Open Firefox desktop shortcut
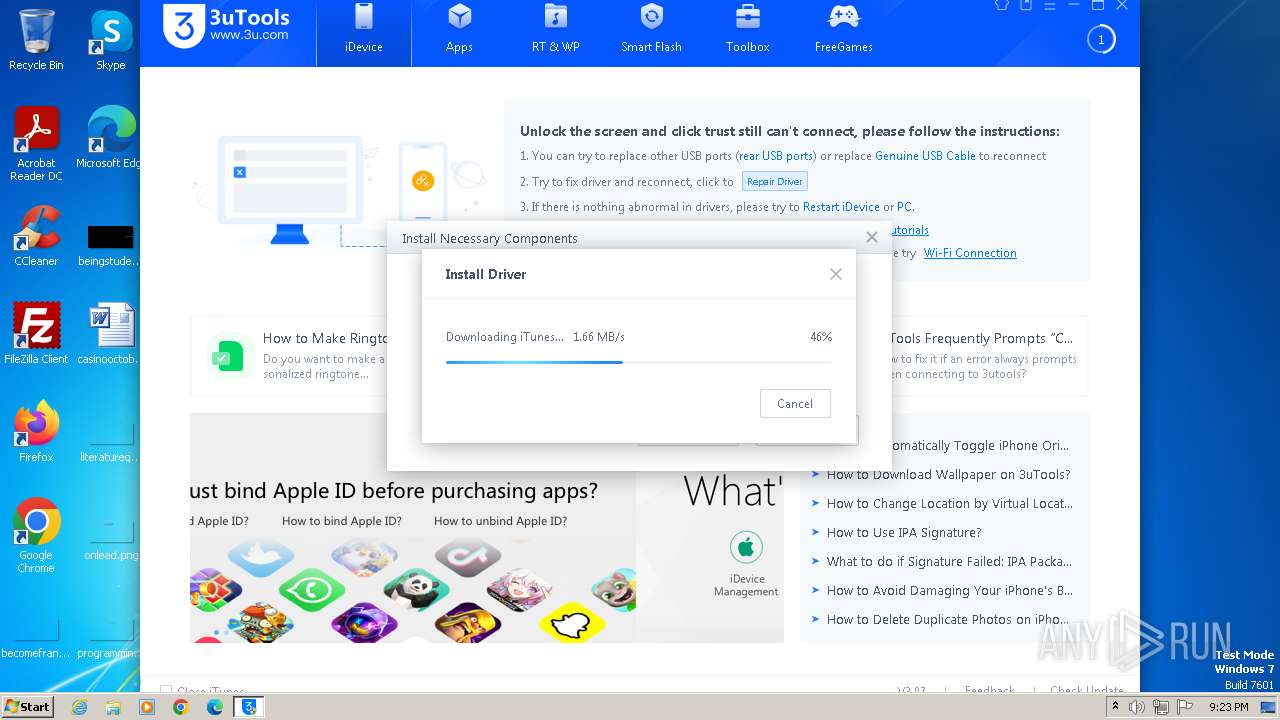 [x=36, y=432]
